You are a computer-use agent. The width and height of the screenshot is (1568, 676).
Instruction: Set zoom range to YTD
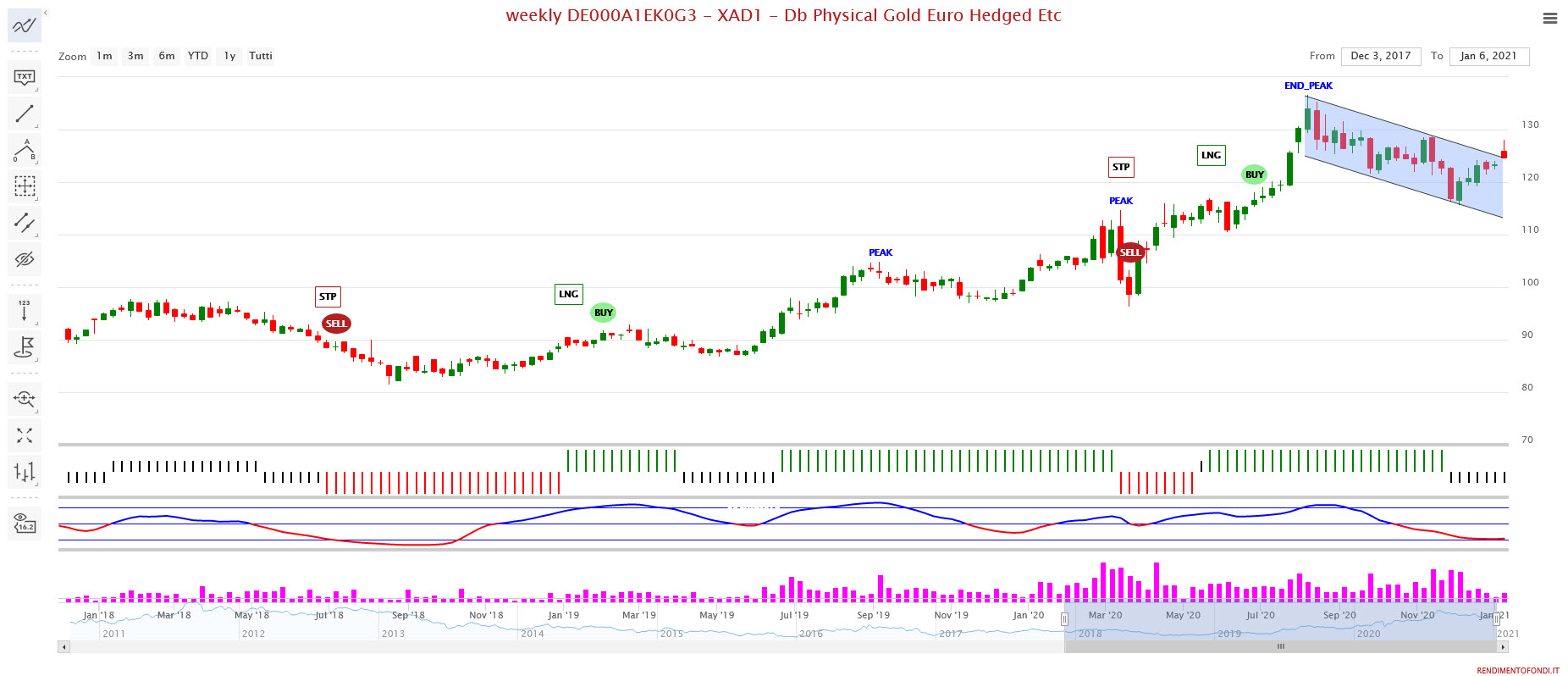pos(197,56)
